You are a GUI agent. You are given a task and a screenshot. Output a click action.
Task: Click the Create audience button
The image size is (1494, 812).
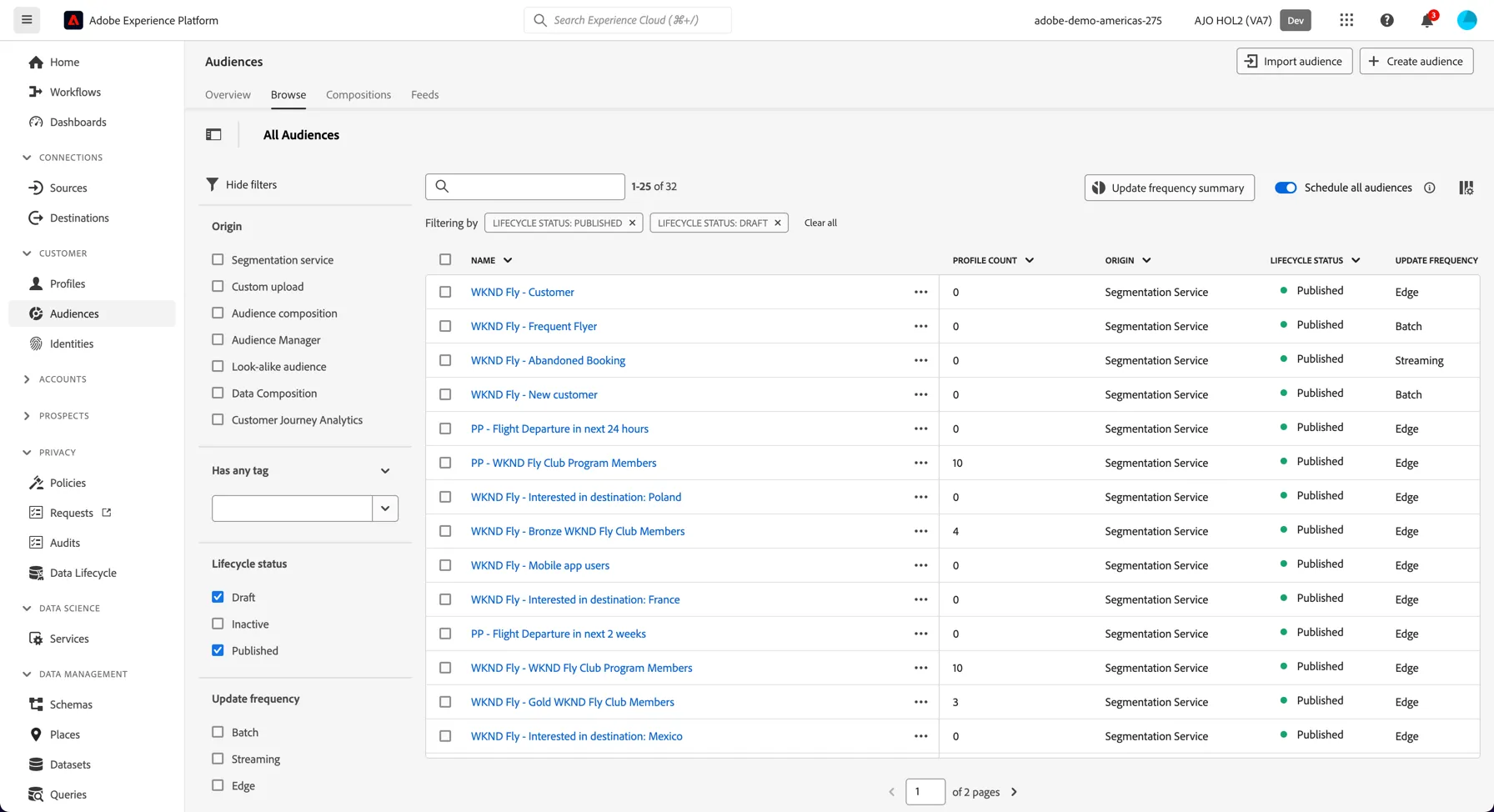(1416, 61)
